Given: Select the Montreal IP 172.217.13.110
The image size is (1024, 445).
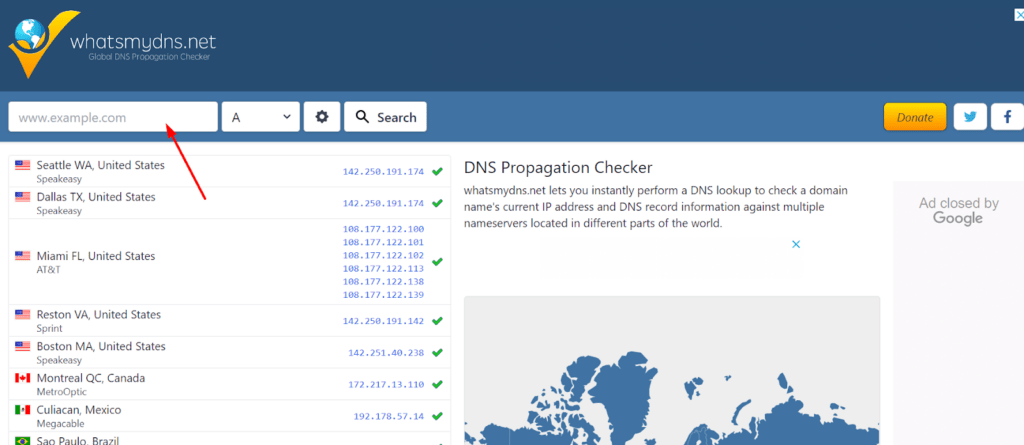Looking at the screenshot, I should (x=386, y=385).
